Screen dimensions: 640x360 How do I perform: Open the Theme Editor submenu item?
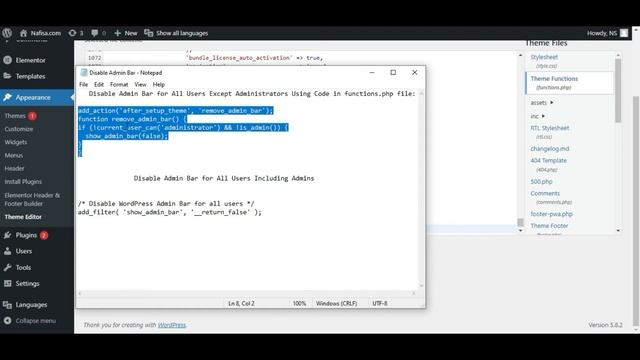(x=23, y=217)
